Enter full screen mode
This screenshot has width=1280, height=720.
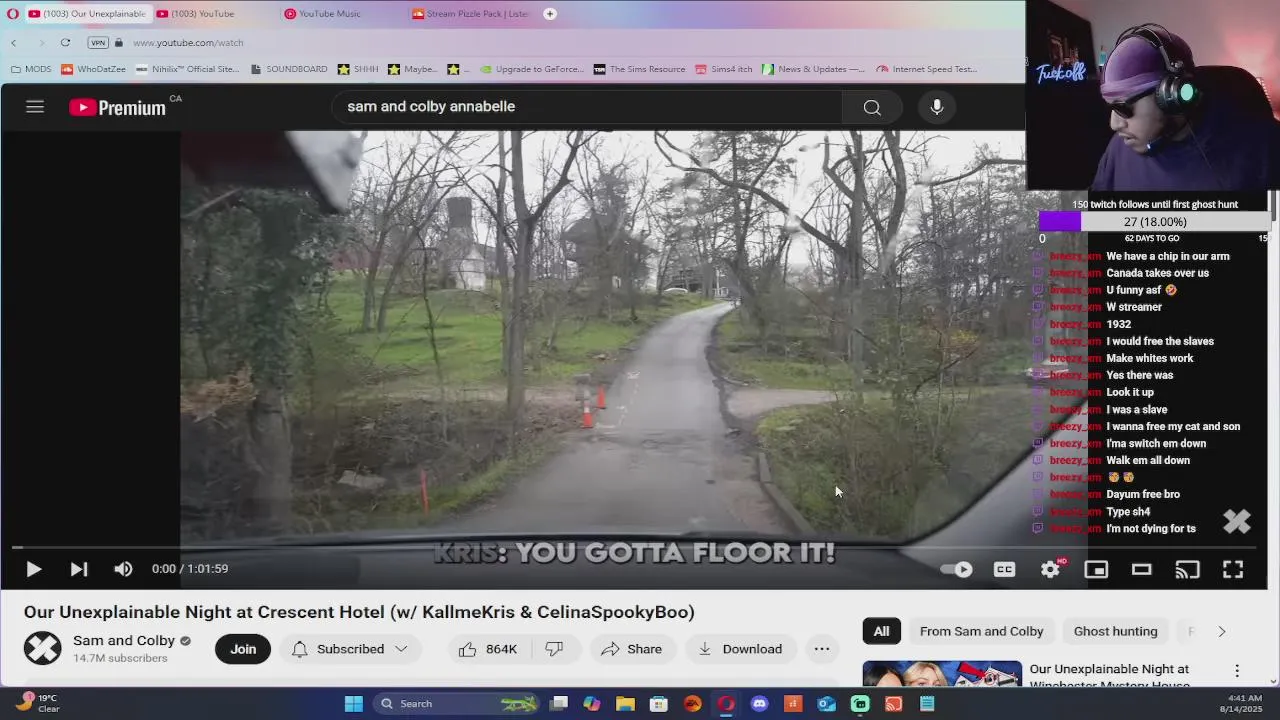coord(1233,569)
